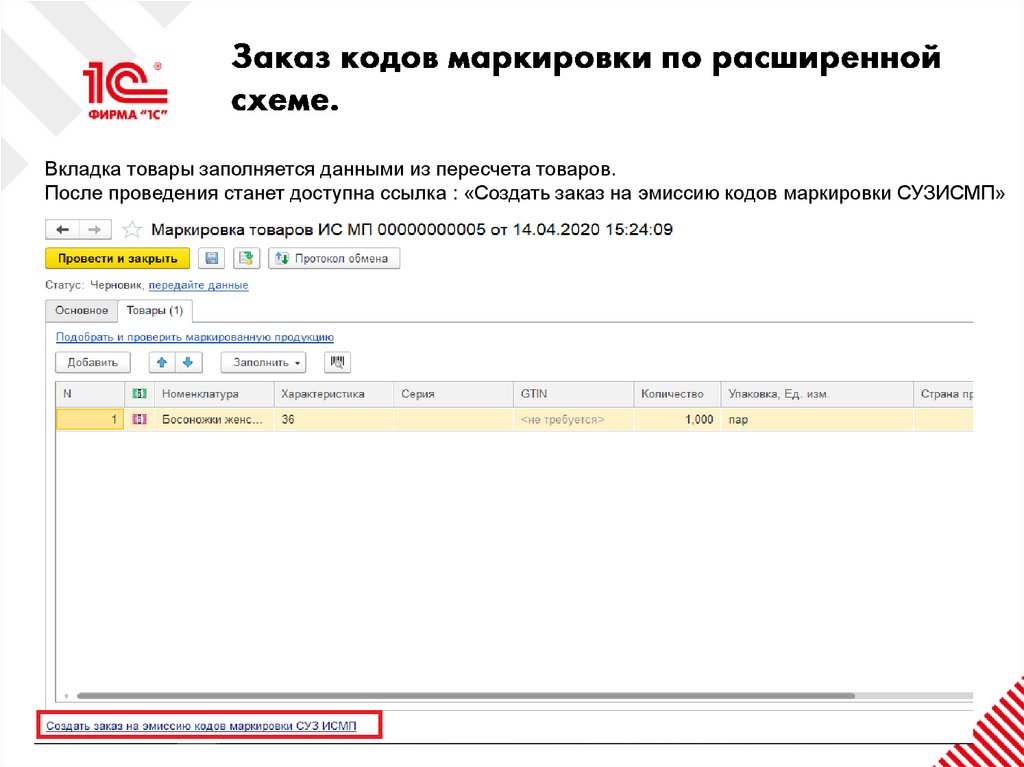Follow the передайте данные status link

tap(198, 285)
